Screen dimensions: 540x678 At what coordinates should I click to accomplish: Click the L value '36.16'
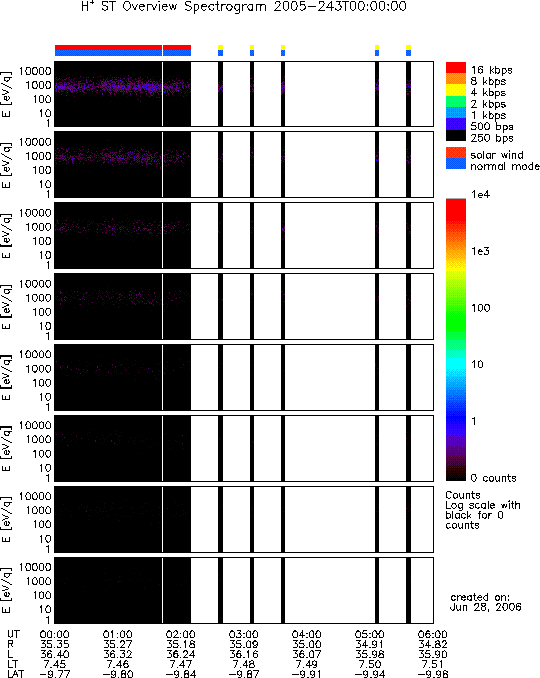(244, 654)
